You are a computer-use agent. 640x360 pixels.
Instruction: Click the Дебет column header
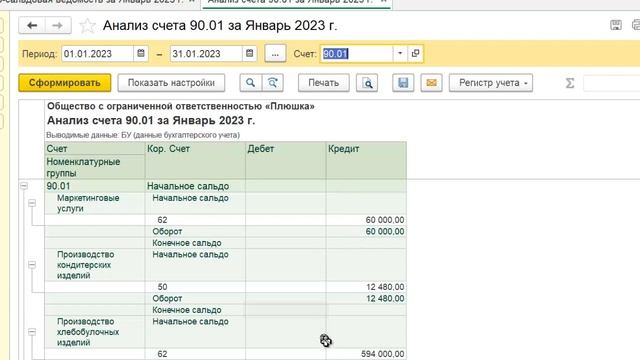coord(286,160)
